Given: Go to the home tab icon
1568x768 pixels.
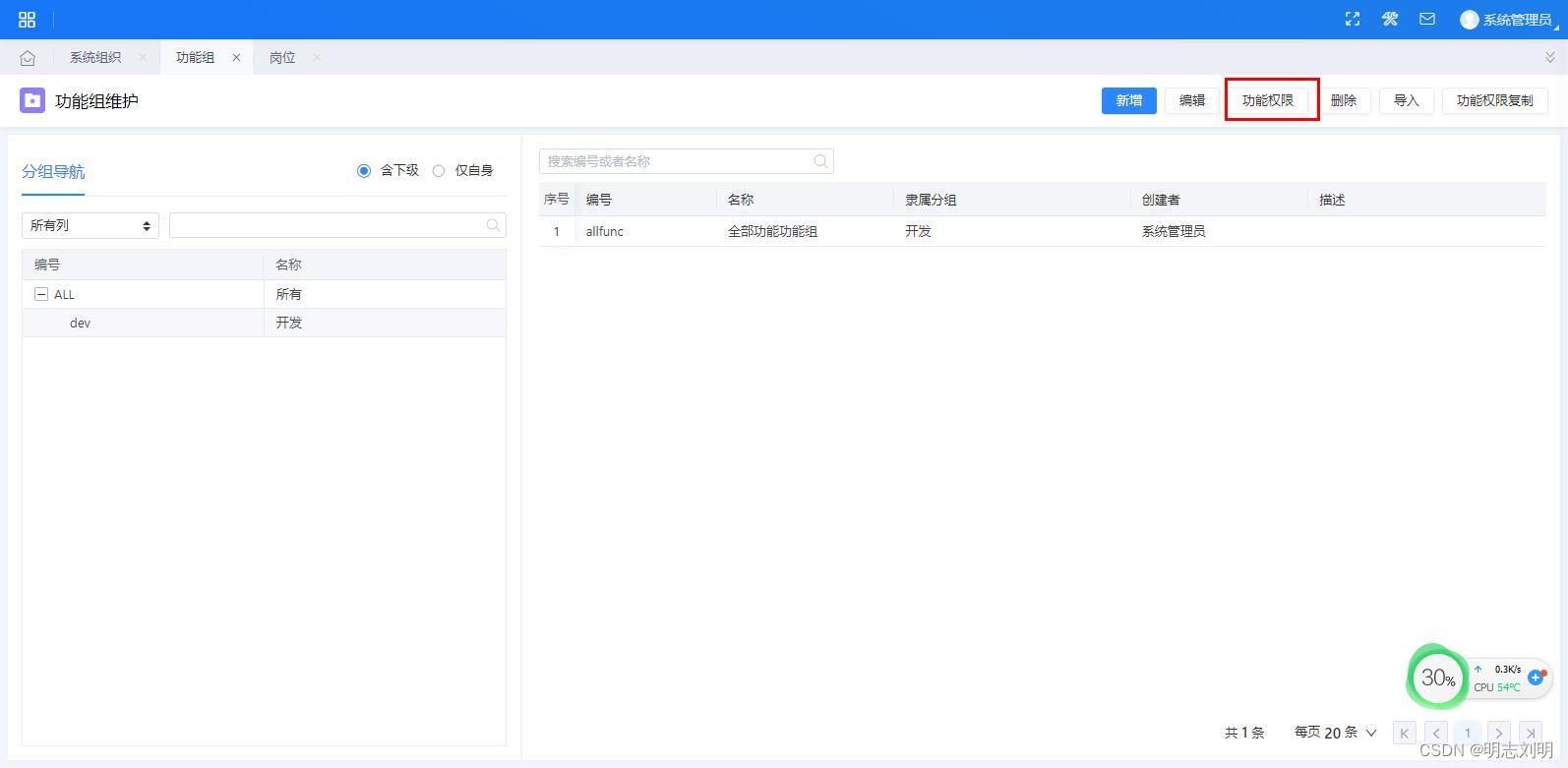Looking at the screenshot, I should 28,58.
